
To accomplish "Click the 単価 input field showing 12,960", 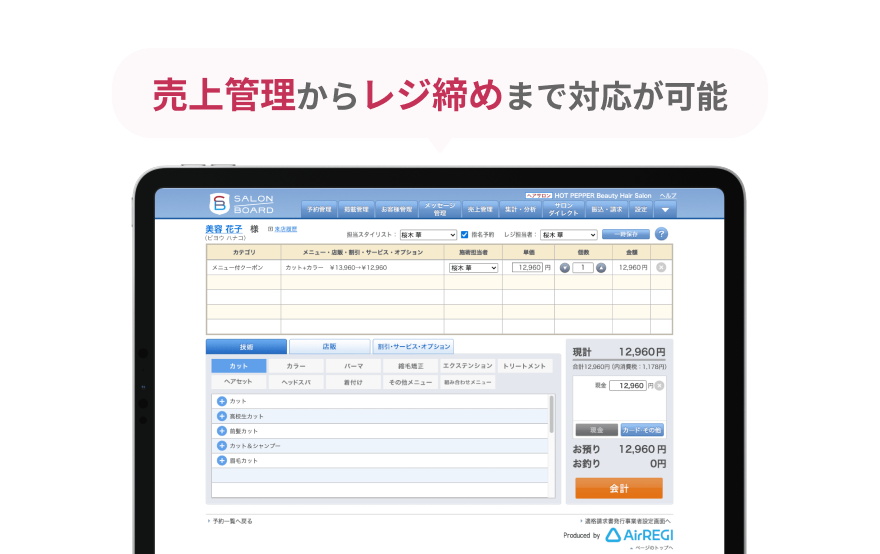I will pos(528,268).
